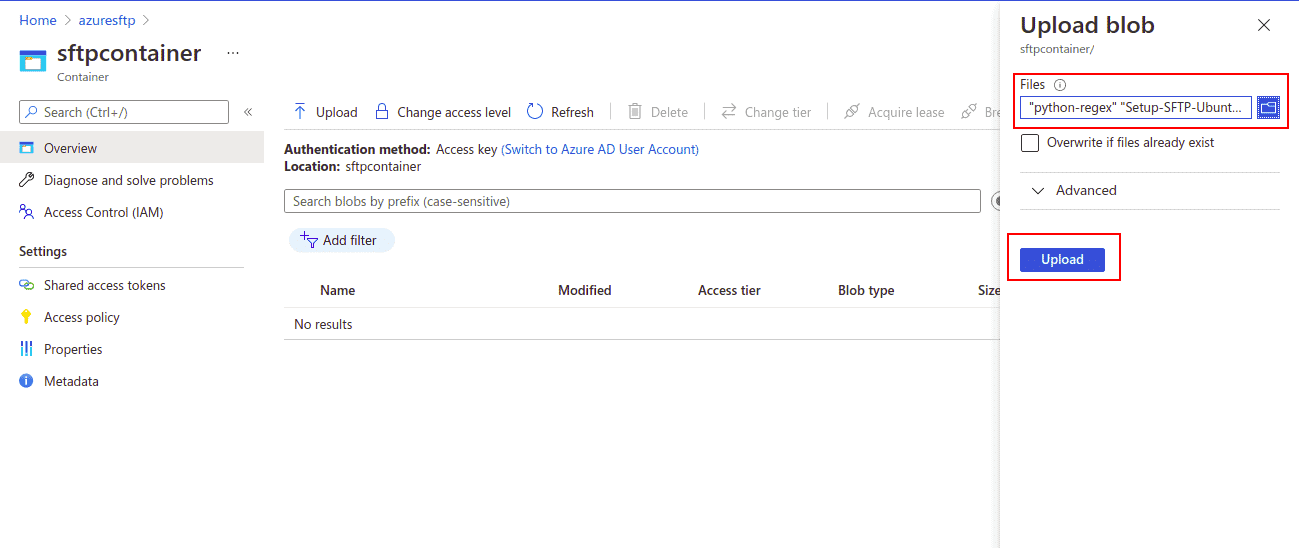Collapse the left sidebar with double chevron

pos(248,112)
